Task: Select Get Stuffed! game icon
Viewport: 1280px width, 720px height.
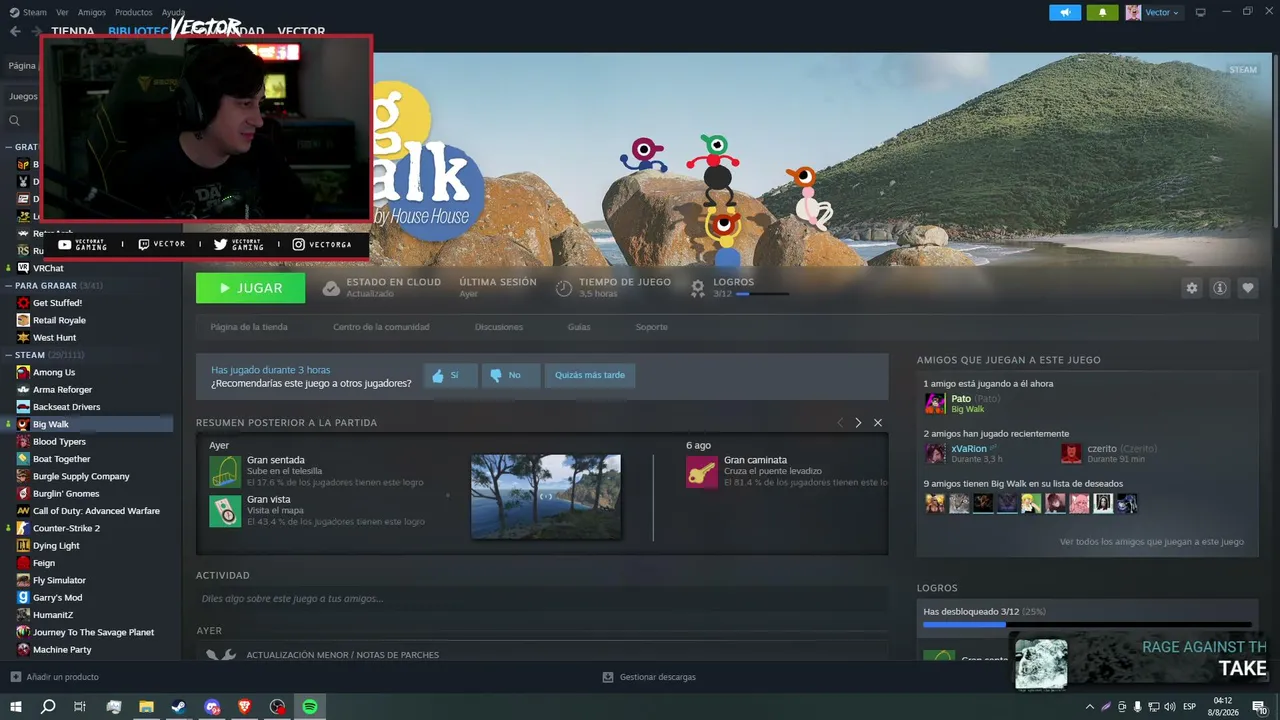Action: click(23, 302)
